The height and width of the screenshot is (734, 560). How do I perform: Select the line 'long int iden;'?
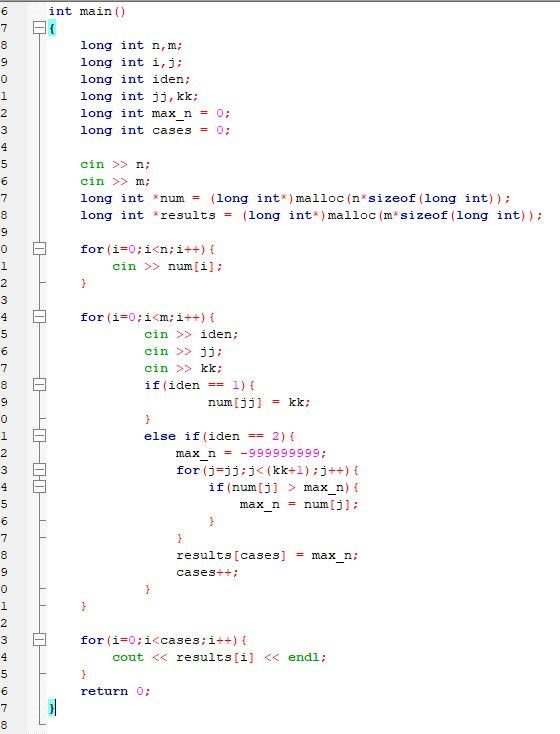coord(135,79)
